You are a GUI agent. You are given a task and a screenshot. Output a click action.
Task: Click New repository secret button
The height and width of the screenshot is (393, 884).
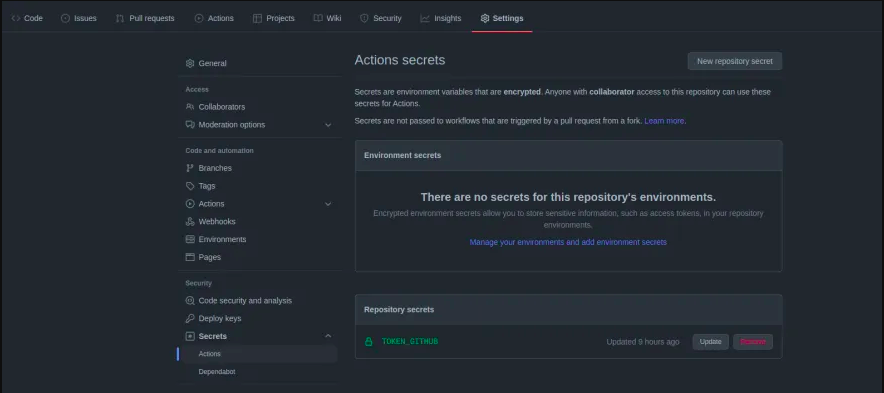(x=735, y=61)
